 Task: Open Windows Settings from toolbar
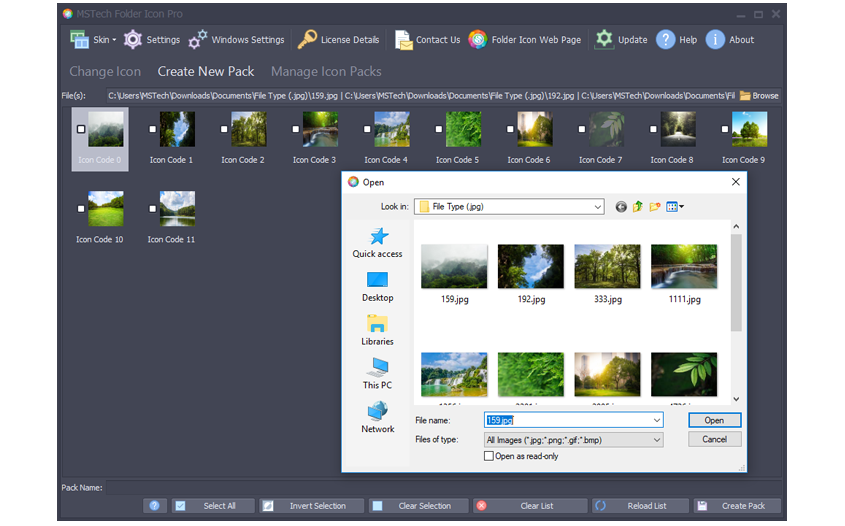[x=197, y=40]
